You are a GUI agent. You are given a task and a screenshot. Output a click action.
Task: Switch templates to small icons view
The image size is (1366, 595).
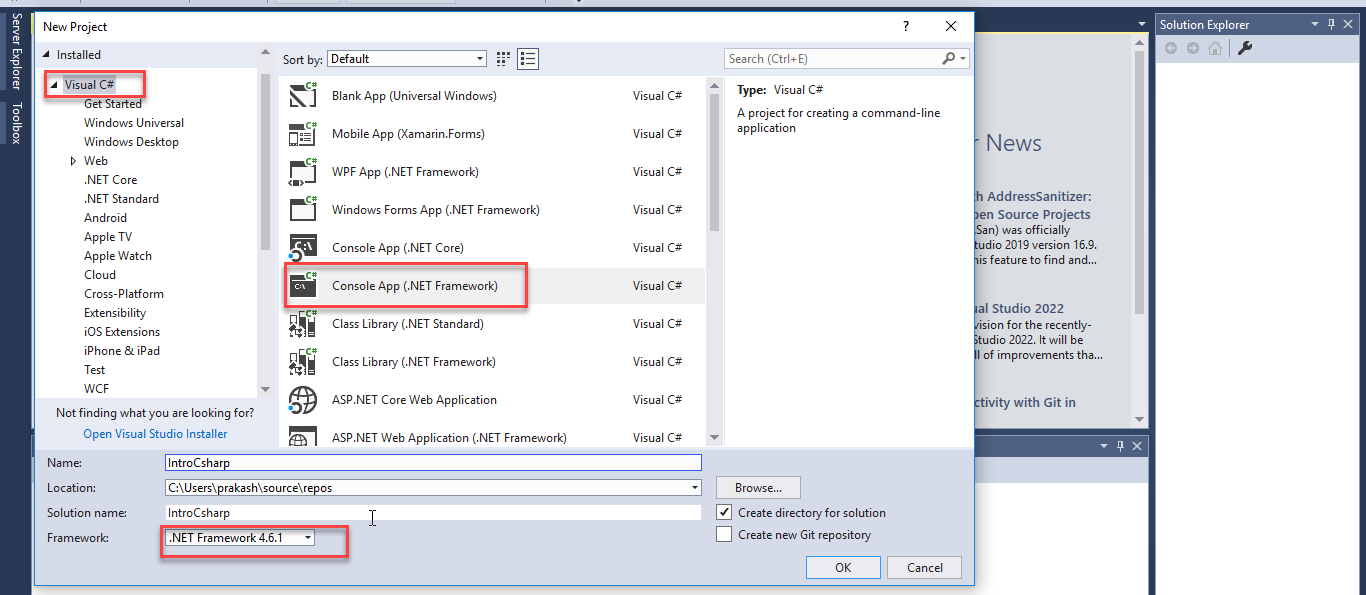(x=528, y=58)
